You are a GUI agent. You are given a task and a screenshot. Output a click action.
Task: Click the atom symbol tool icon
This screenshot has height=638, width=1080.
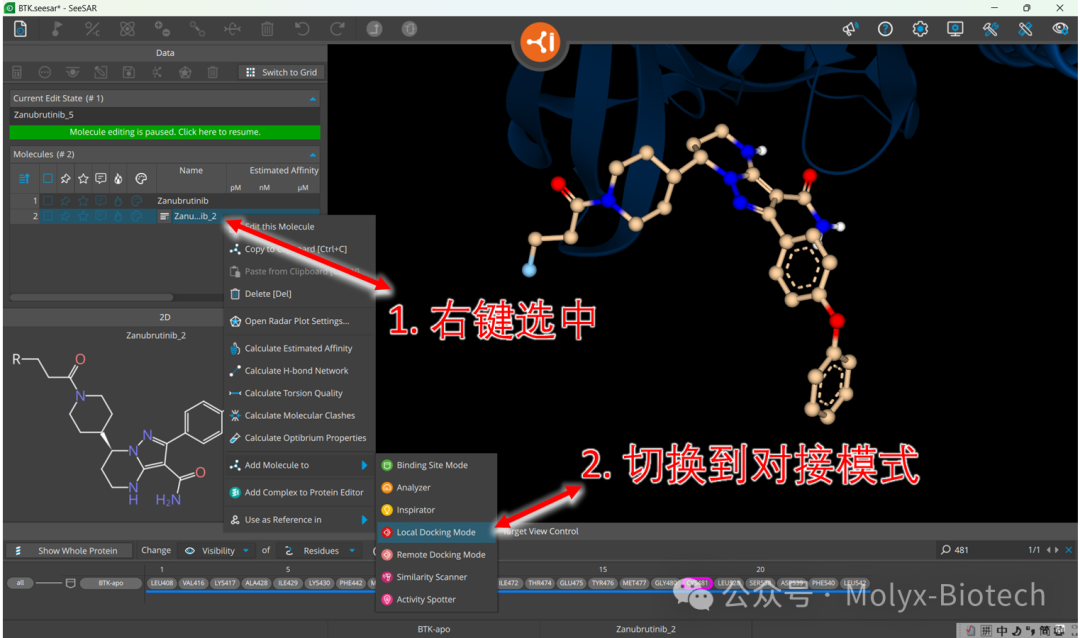127,29
